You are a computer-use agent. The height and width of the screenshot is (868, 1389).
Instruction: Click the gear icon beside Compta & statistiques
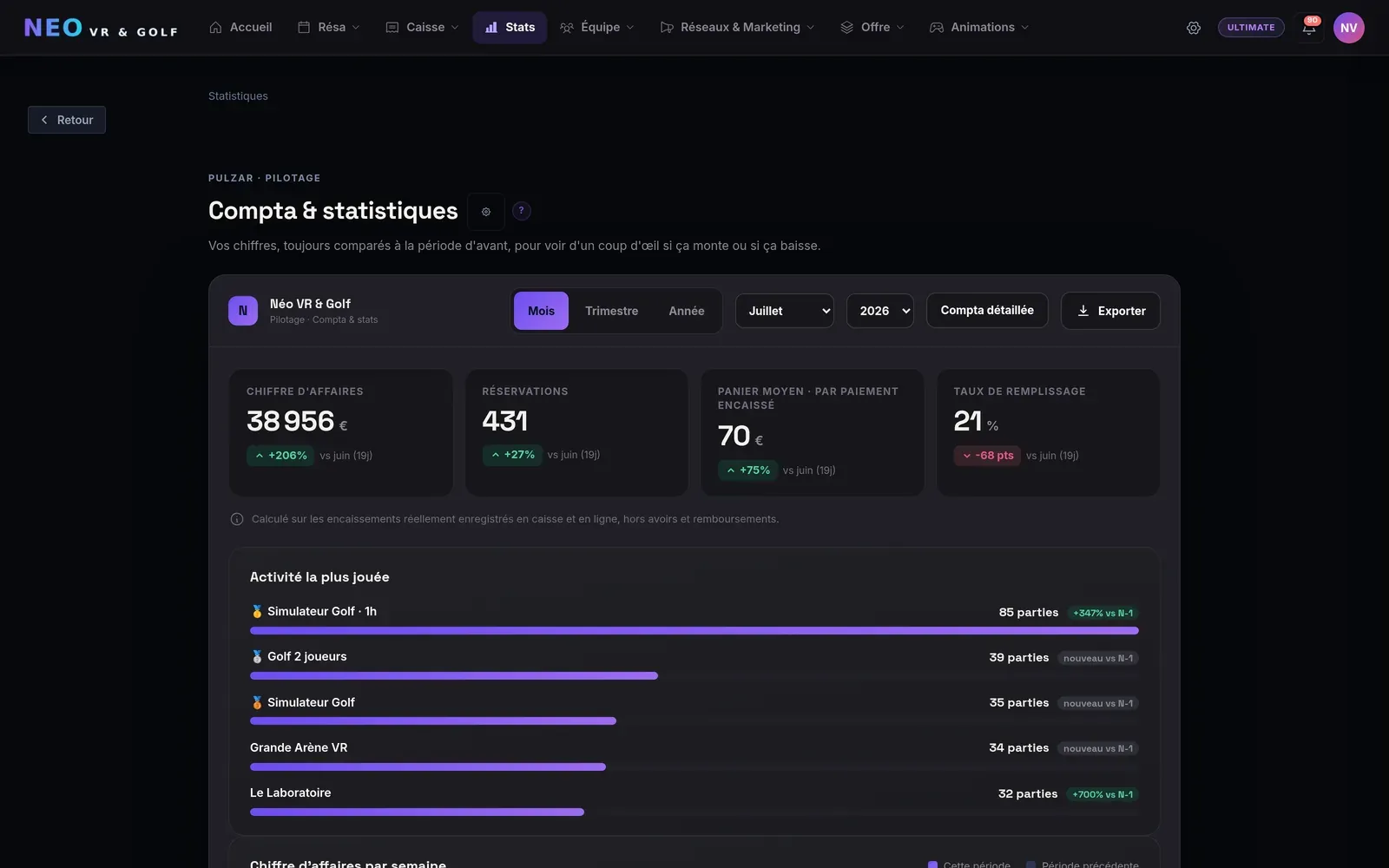pos(486,212)
